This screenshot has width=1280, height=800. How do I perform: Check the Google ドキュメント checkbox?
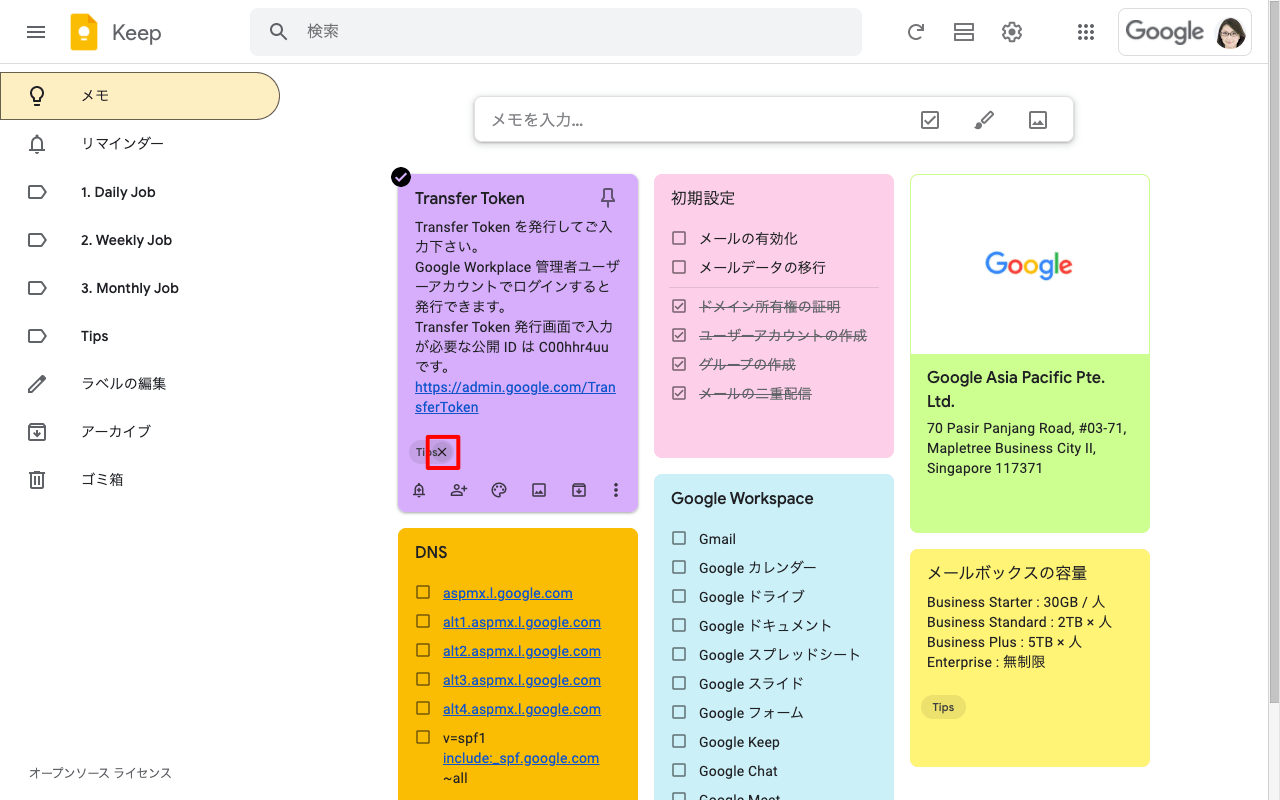[x=679, y=625]
